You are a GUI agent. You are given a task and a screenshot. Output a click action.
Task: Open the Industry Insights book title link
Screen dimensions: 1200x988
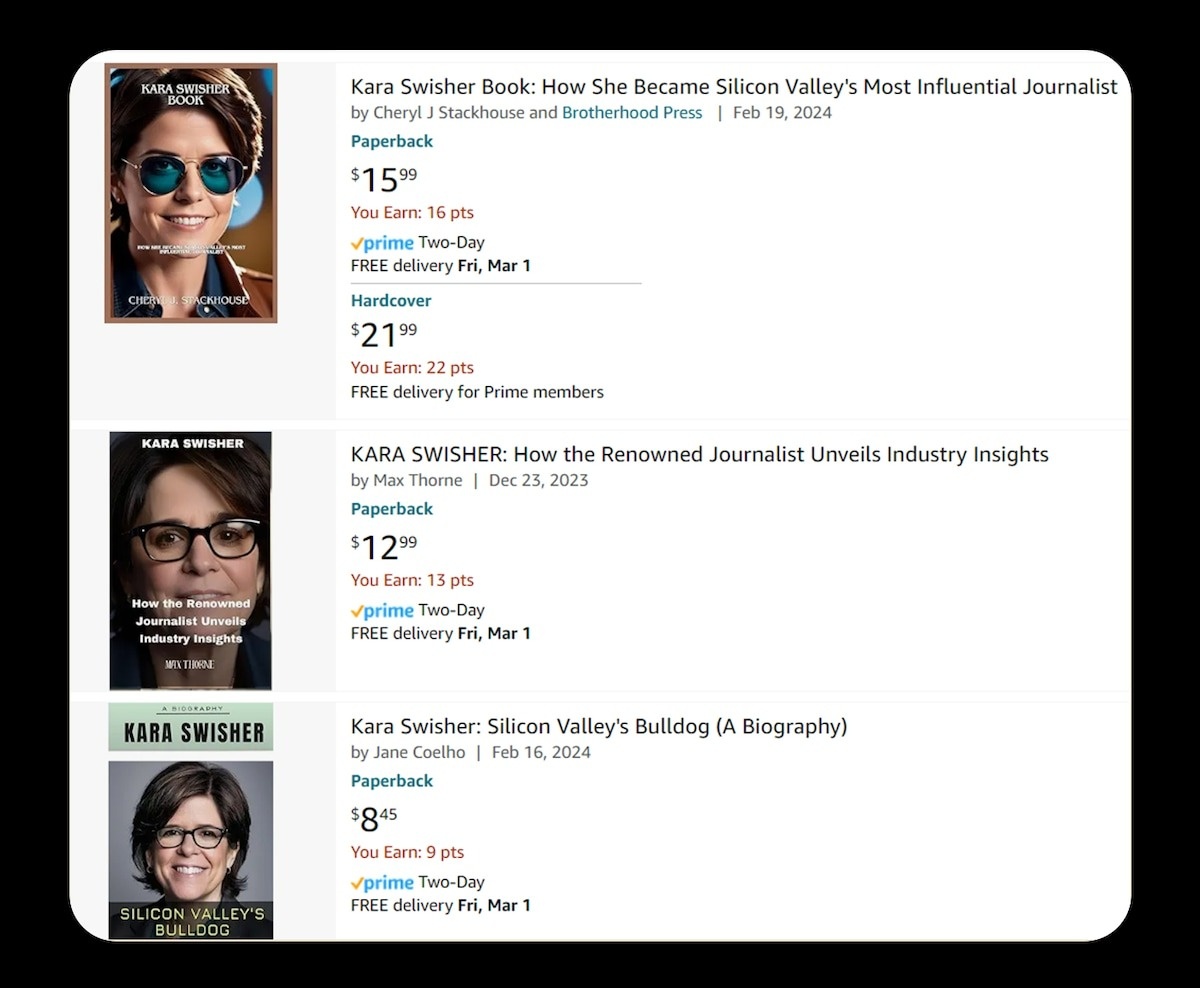pyautogui.click(x=698, y=454)
